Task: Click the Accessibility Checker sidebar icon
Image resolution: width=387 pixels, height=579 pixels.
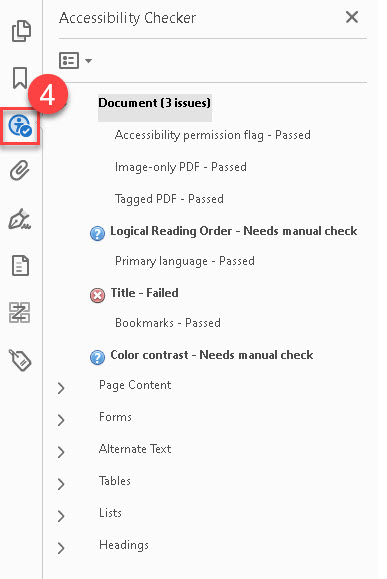Action: (x=20, y=126)
